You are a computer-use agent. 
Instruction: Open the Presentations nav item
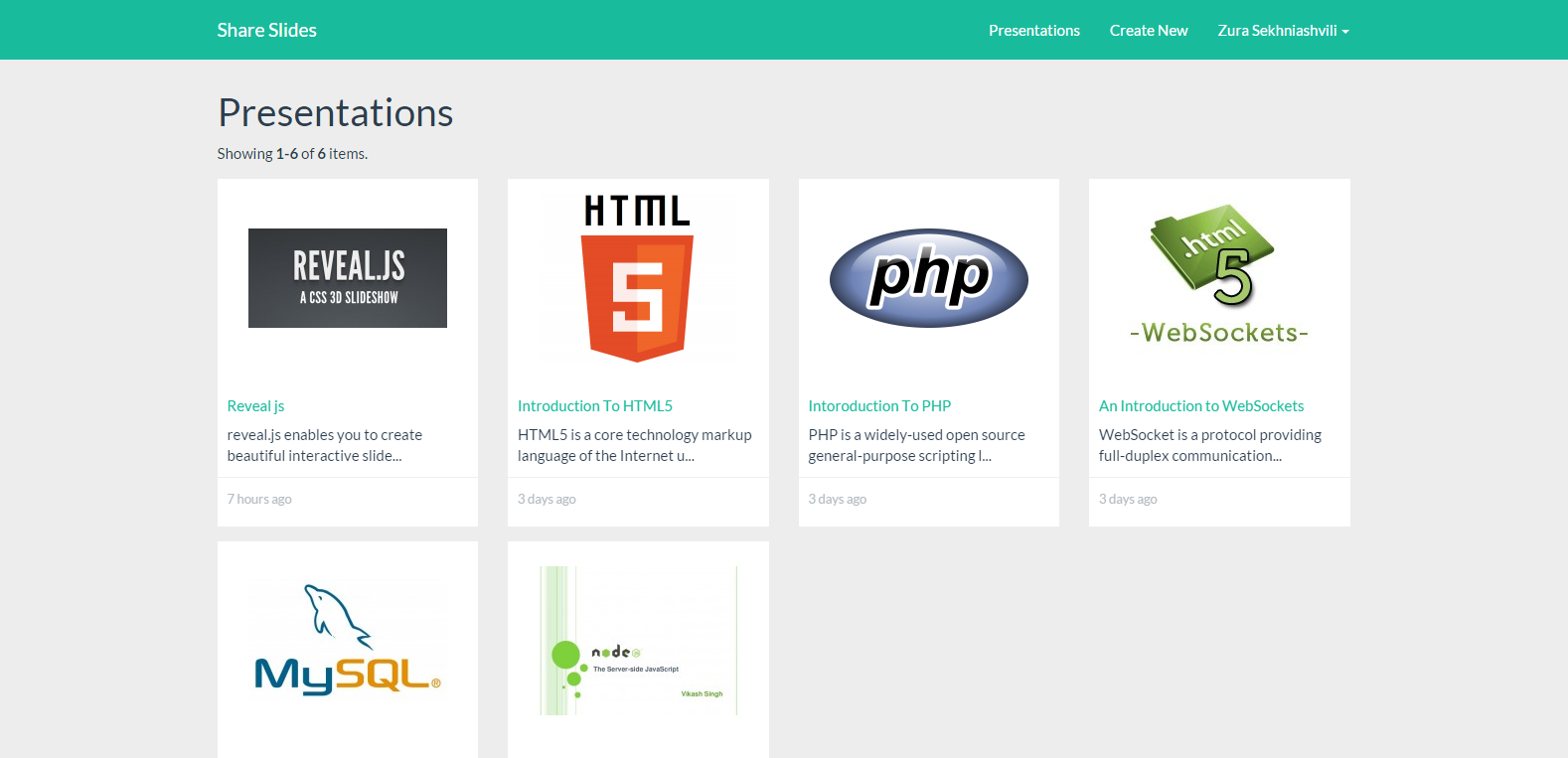click(x=1033, y=30)
